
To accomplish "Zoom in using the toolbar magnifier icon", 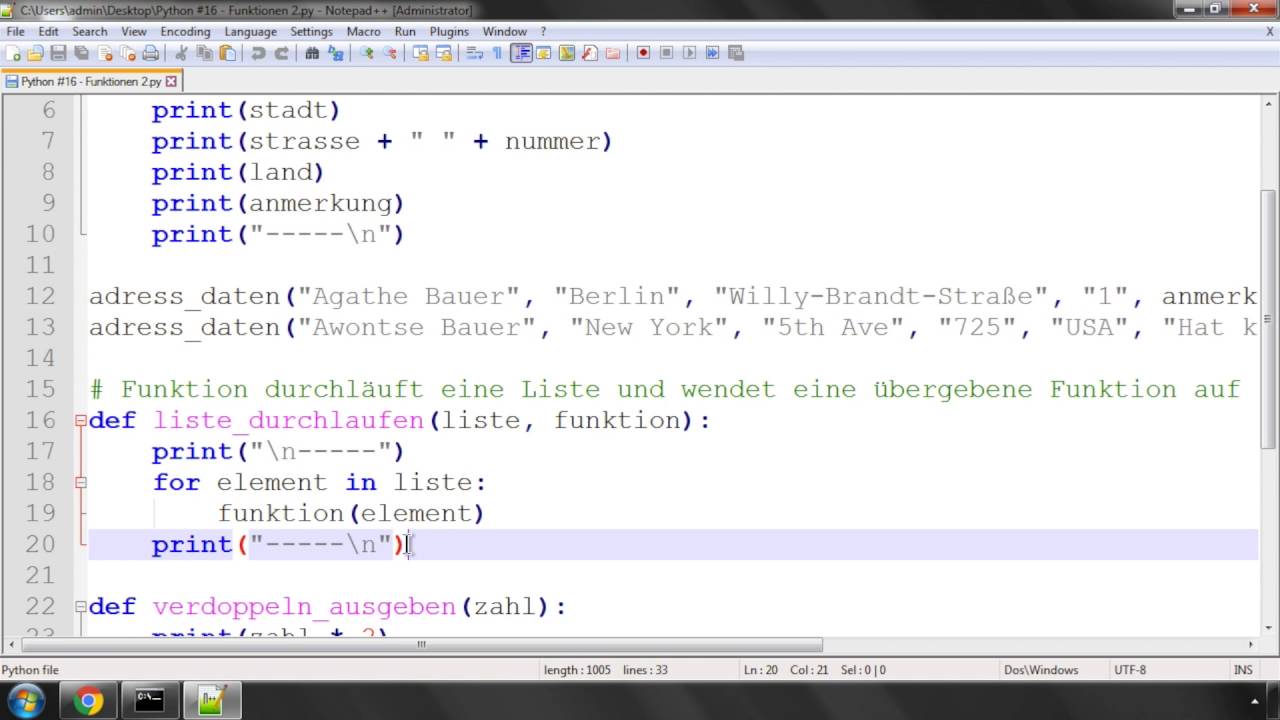I will 367,53.
